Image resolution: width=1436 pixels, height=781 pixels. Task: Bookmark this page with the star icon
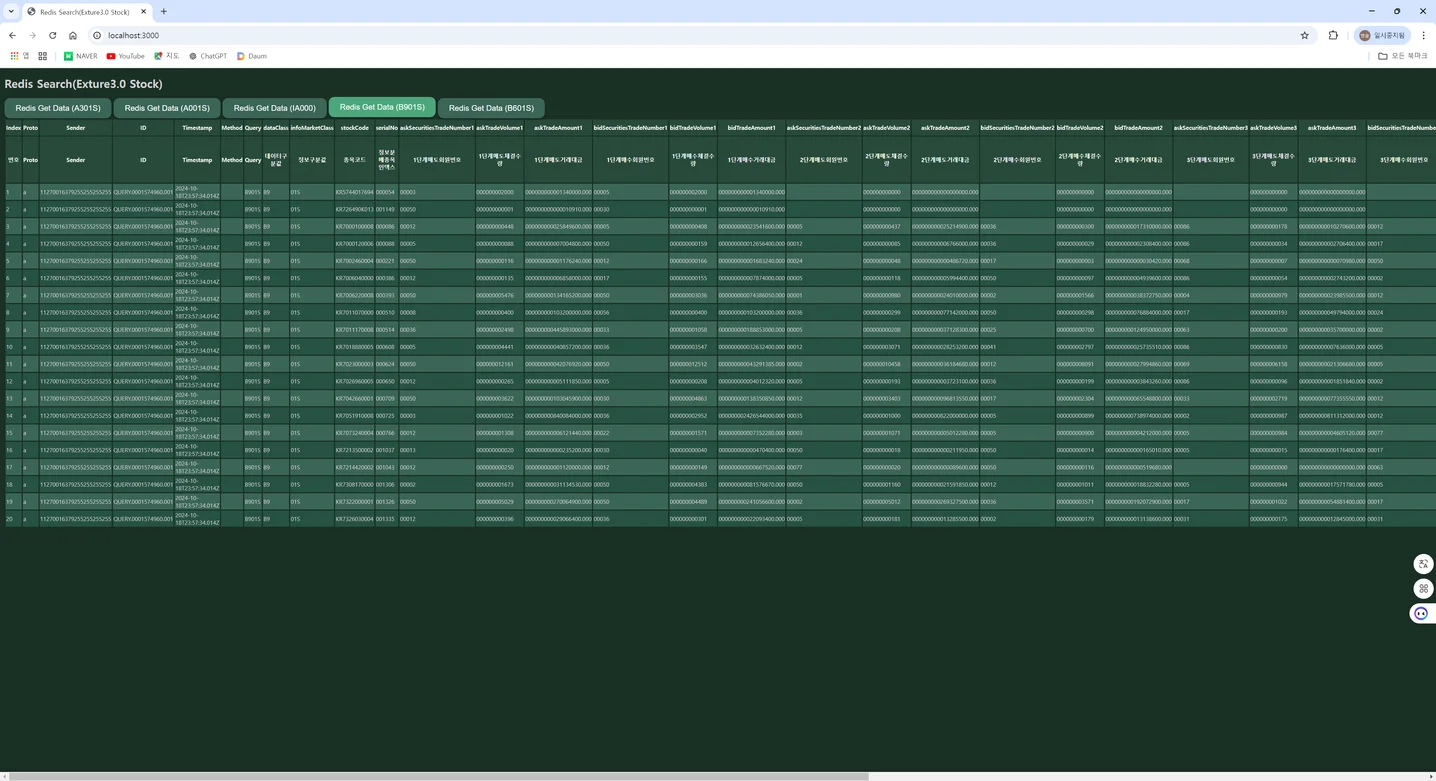[x=1305, y=35]
